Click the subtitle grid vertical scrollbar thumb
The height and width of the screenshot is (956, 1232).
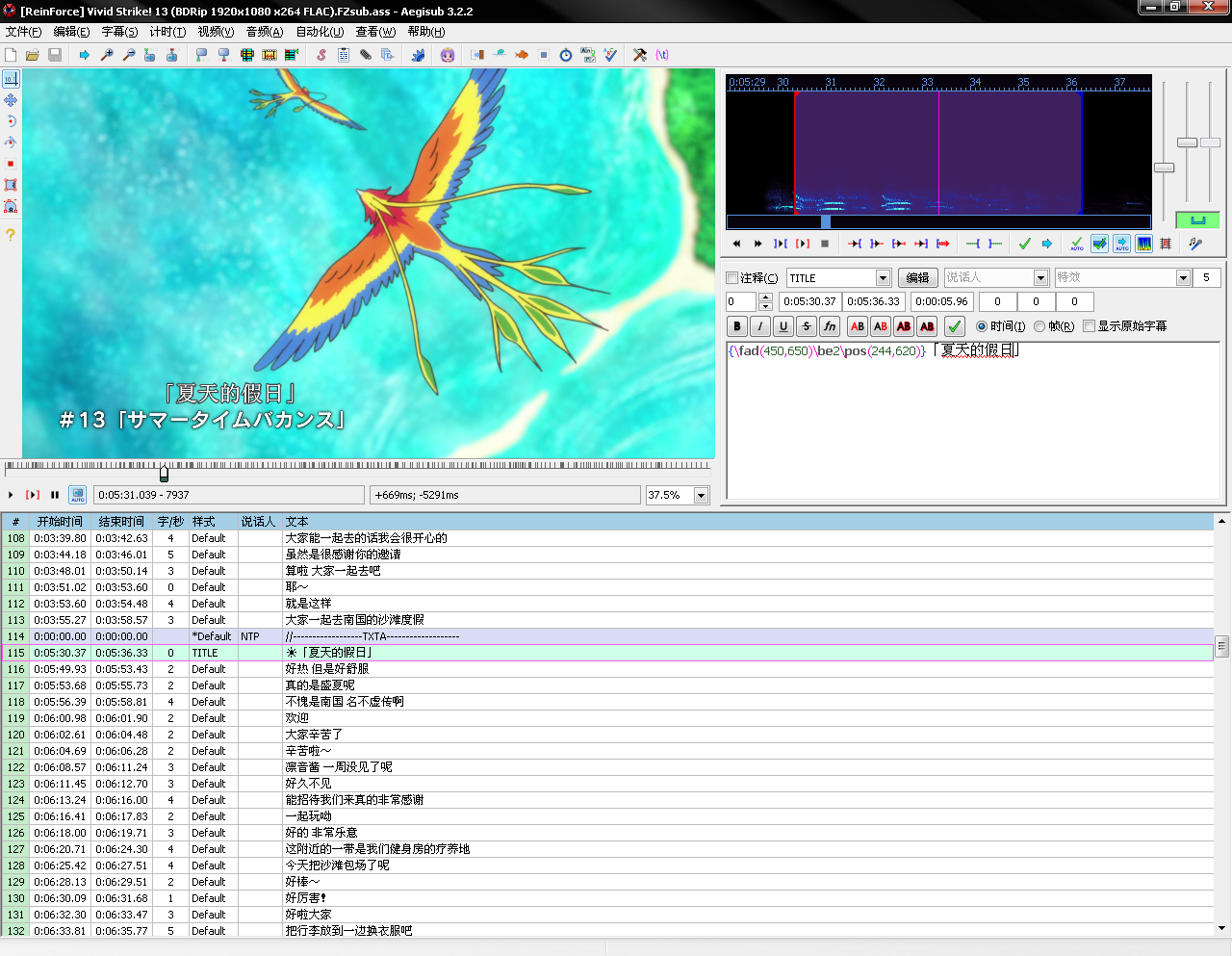(x=1222, y=646)
